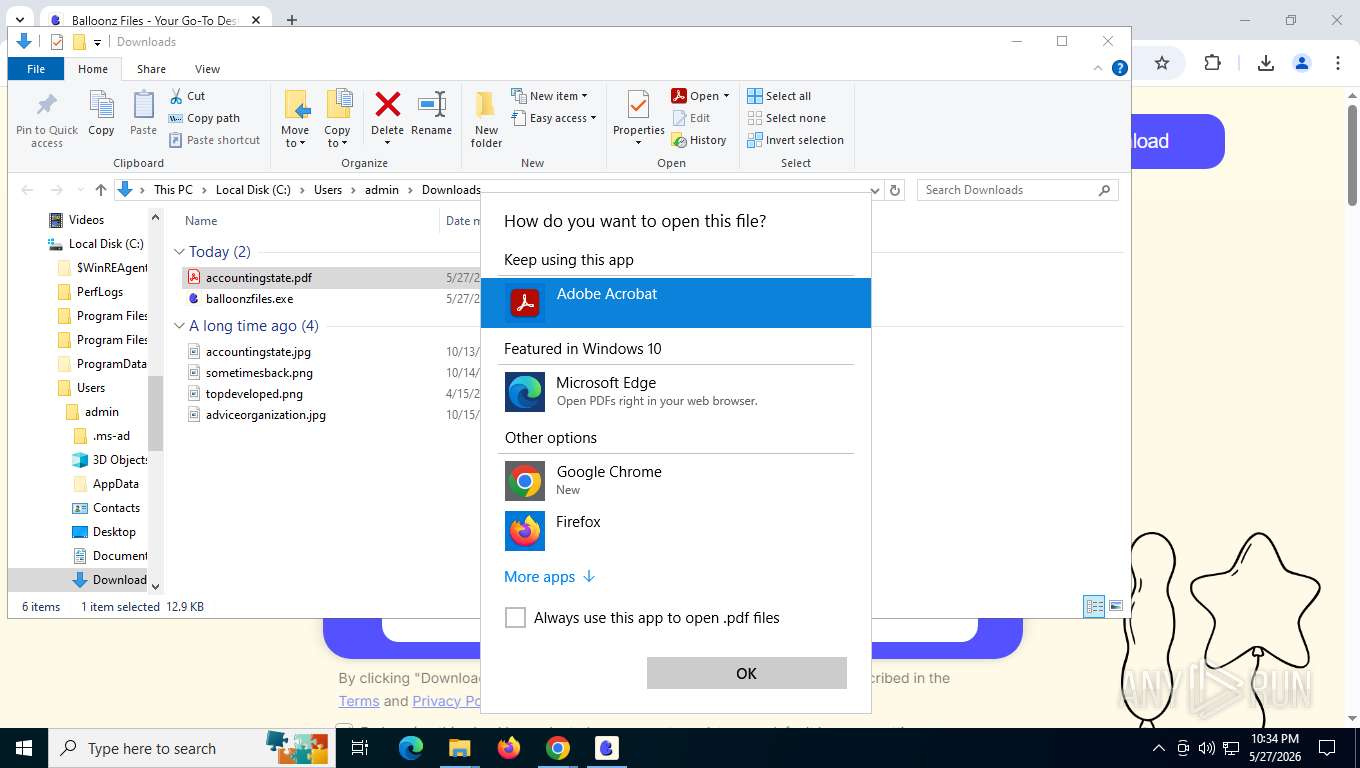Check Always use this app for .pdf files
This screenshot has height=768, width=1360.
515,618
